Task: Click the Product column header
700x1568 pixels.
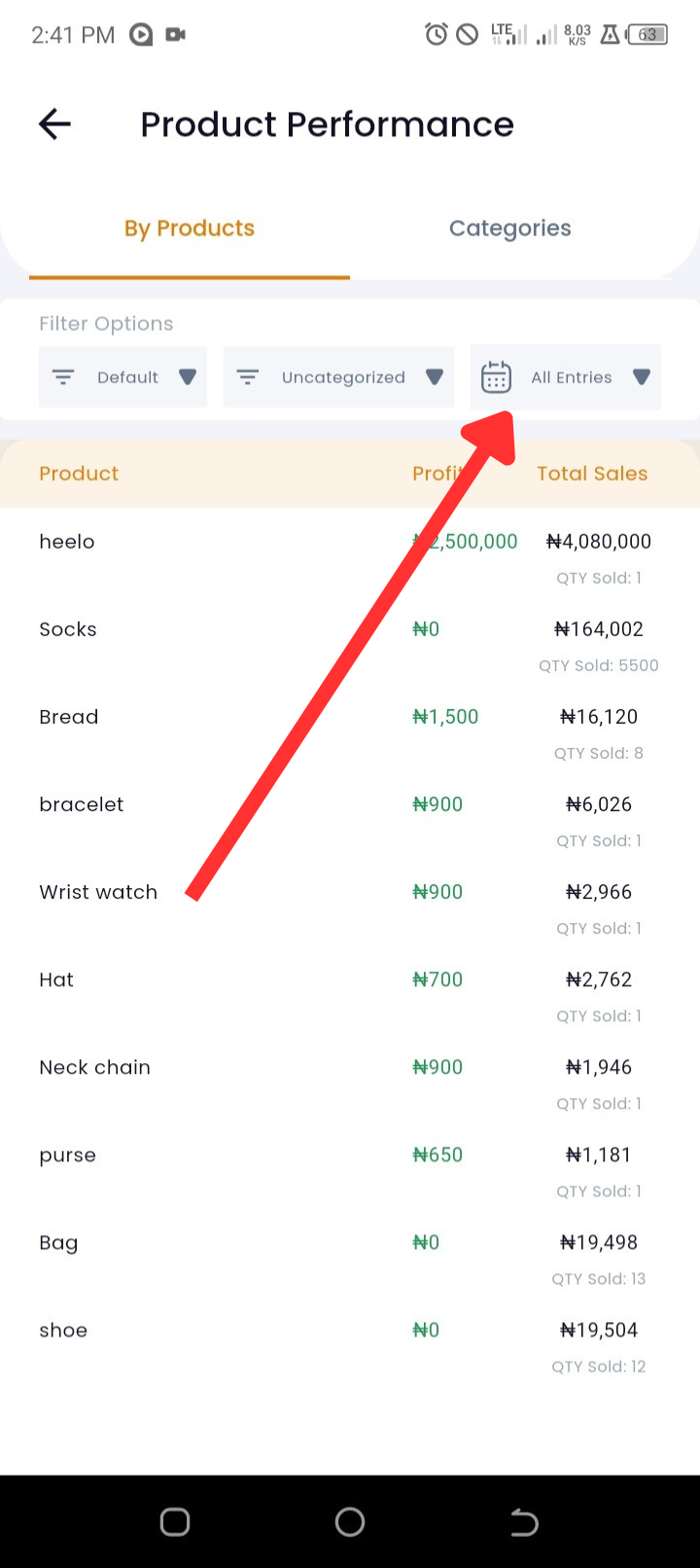Action: tap(79, 474)
